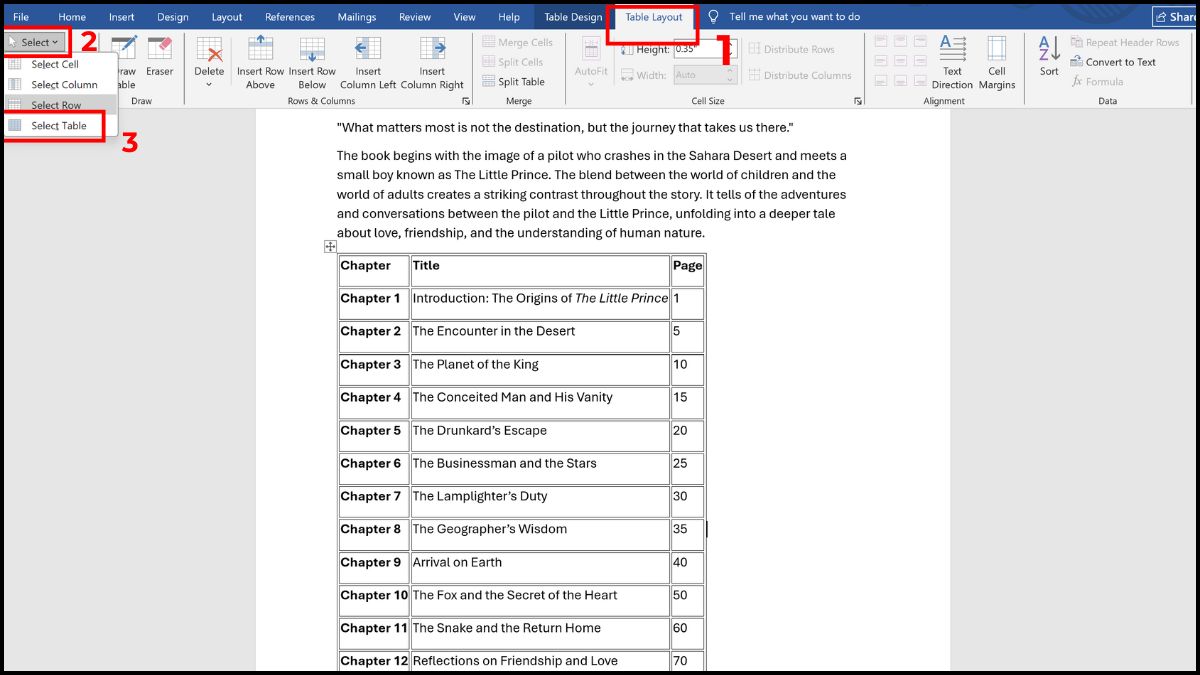Click the Sort icon

[x=1049, y=54]
